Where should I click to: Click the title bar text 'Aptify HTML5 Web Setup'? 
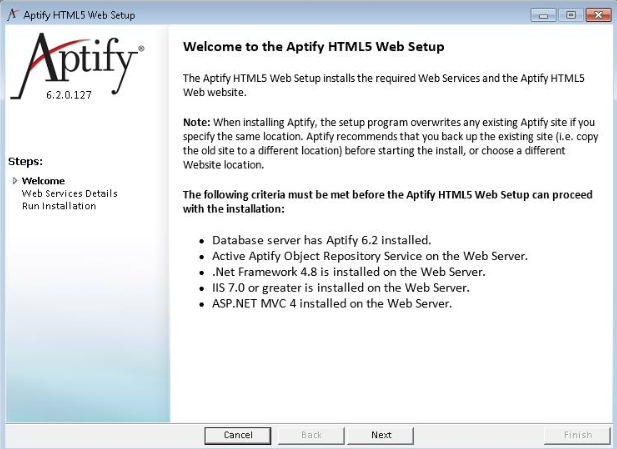(x=79, y=15)
